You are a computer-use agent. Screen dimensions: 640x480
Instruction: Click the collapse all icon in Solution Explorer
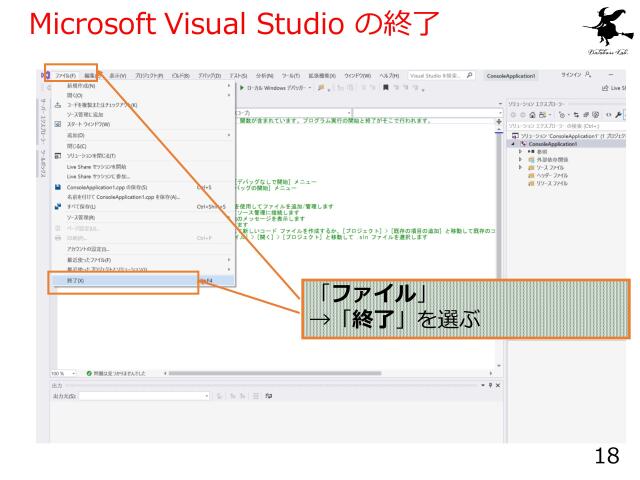[586, 115]
